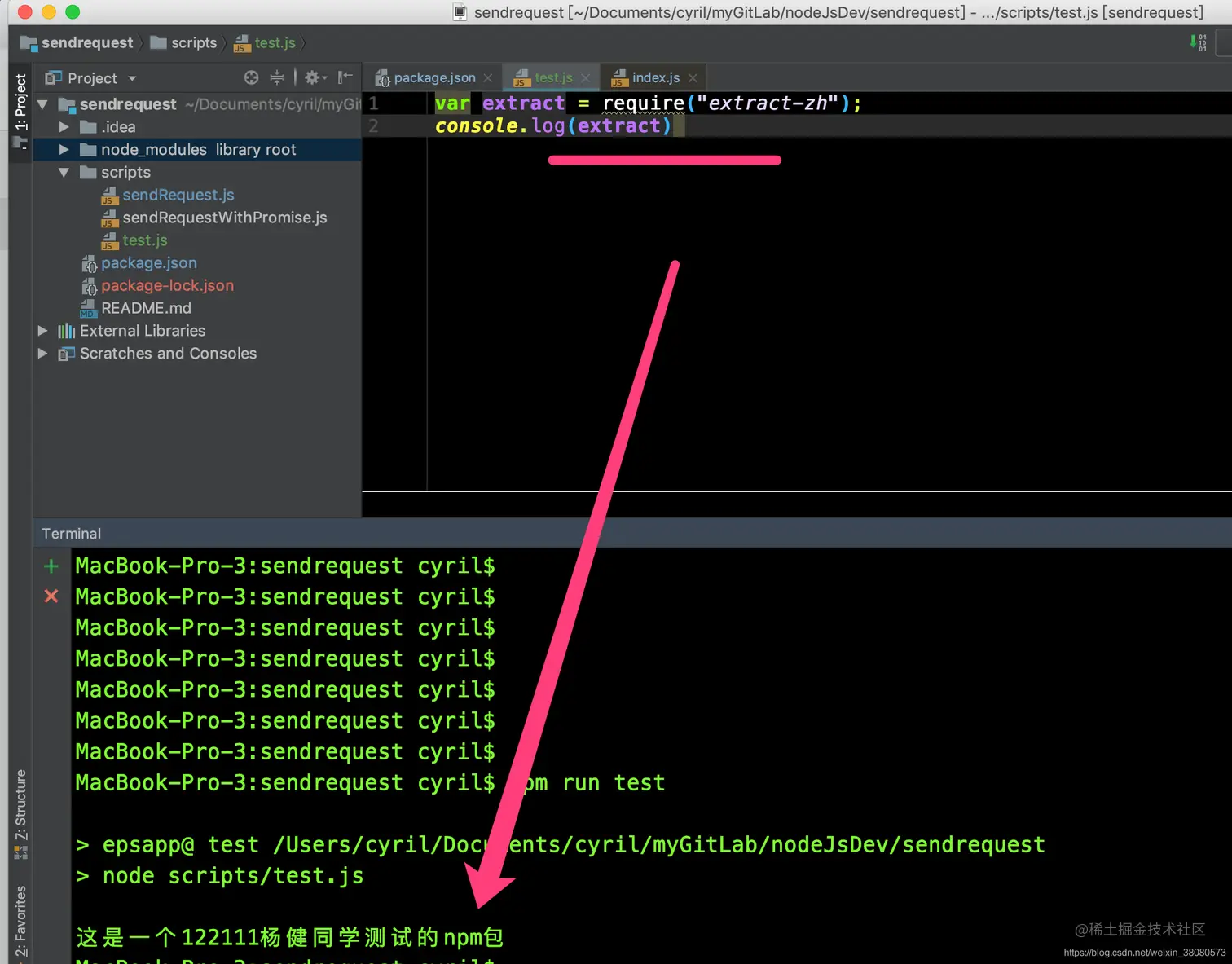Click the collapse all icon in Project panel
Image resolution: width=1232 pixels, height=964 pixels.
(277, 77)
